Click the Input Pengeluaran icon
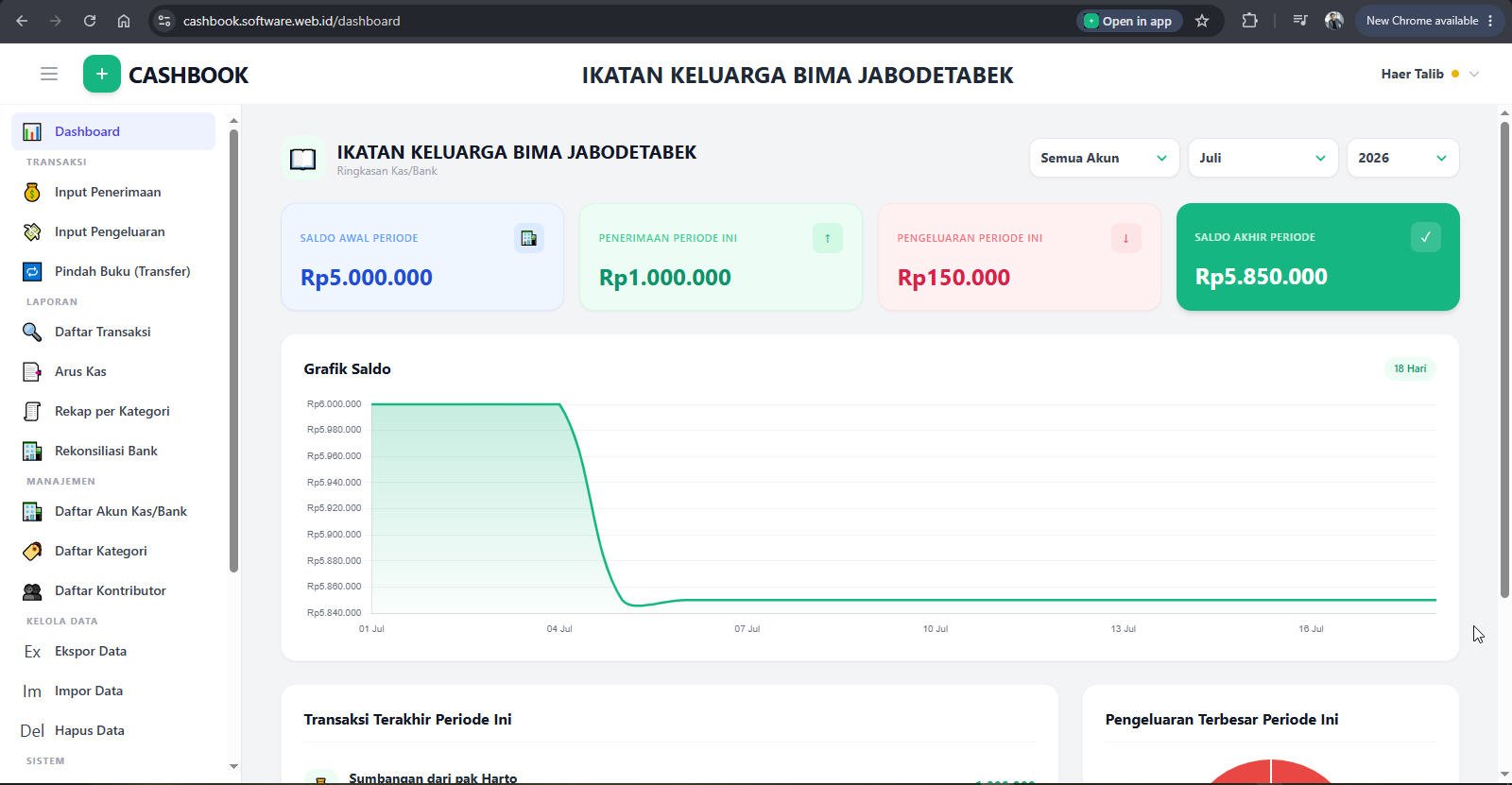 tap(32, 231)
